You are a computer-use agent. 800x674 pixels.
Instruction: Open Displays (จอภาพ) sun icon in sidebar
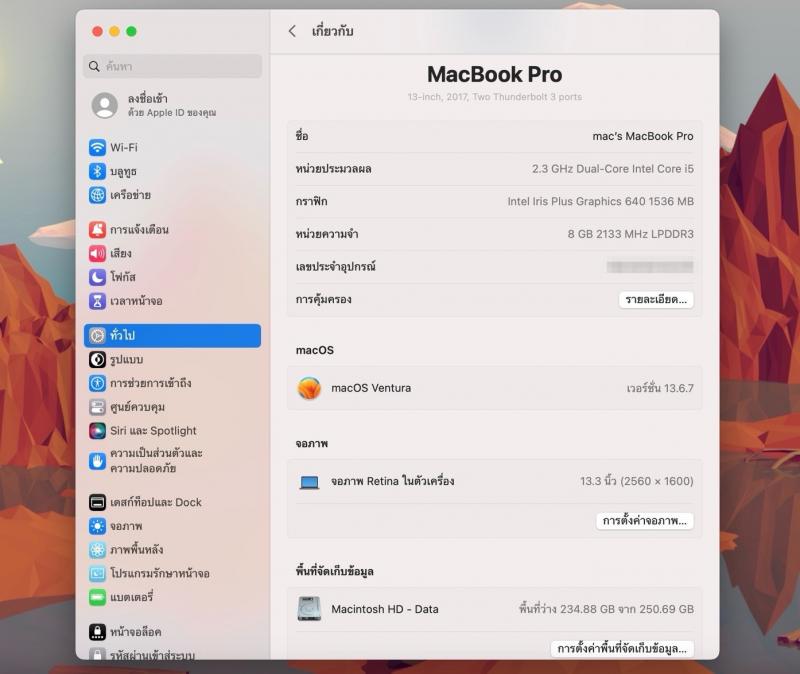pos(97,526)
